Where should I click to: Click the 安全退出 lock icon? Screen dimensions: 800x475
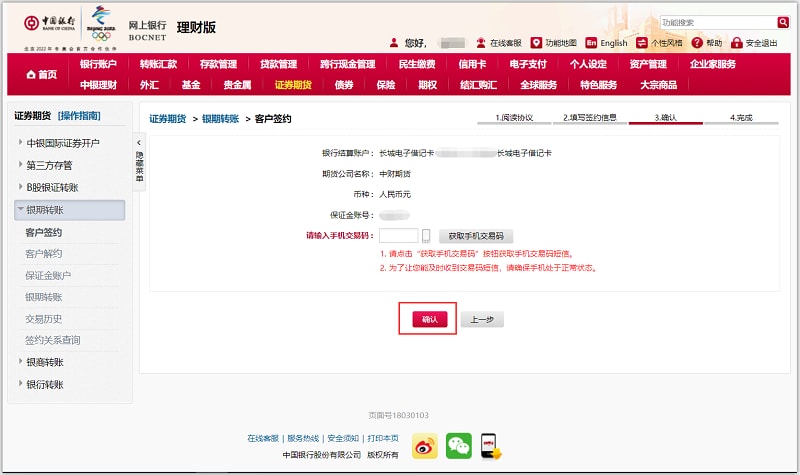pyautogui.click(x=737, y=43)
